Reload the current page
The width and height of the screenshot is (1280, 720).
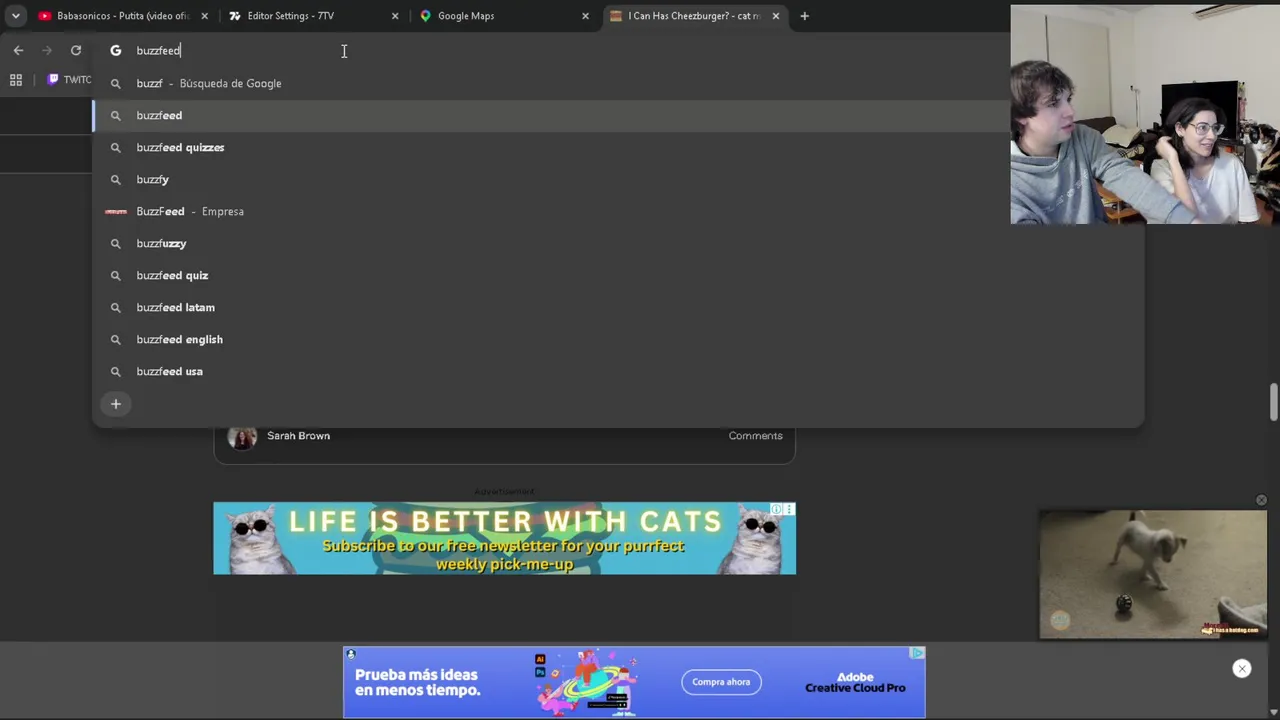click(x=76, y=50)
